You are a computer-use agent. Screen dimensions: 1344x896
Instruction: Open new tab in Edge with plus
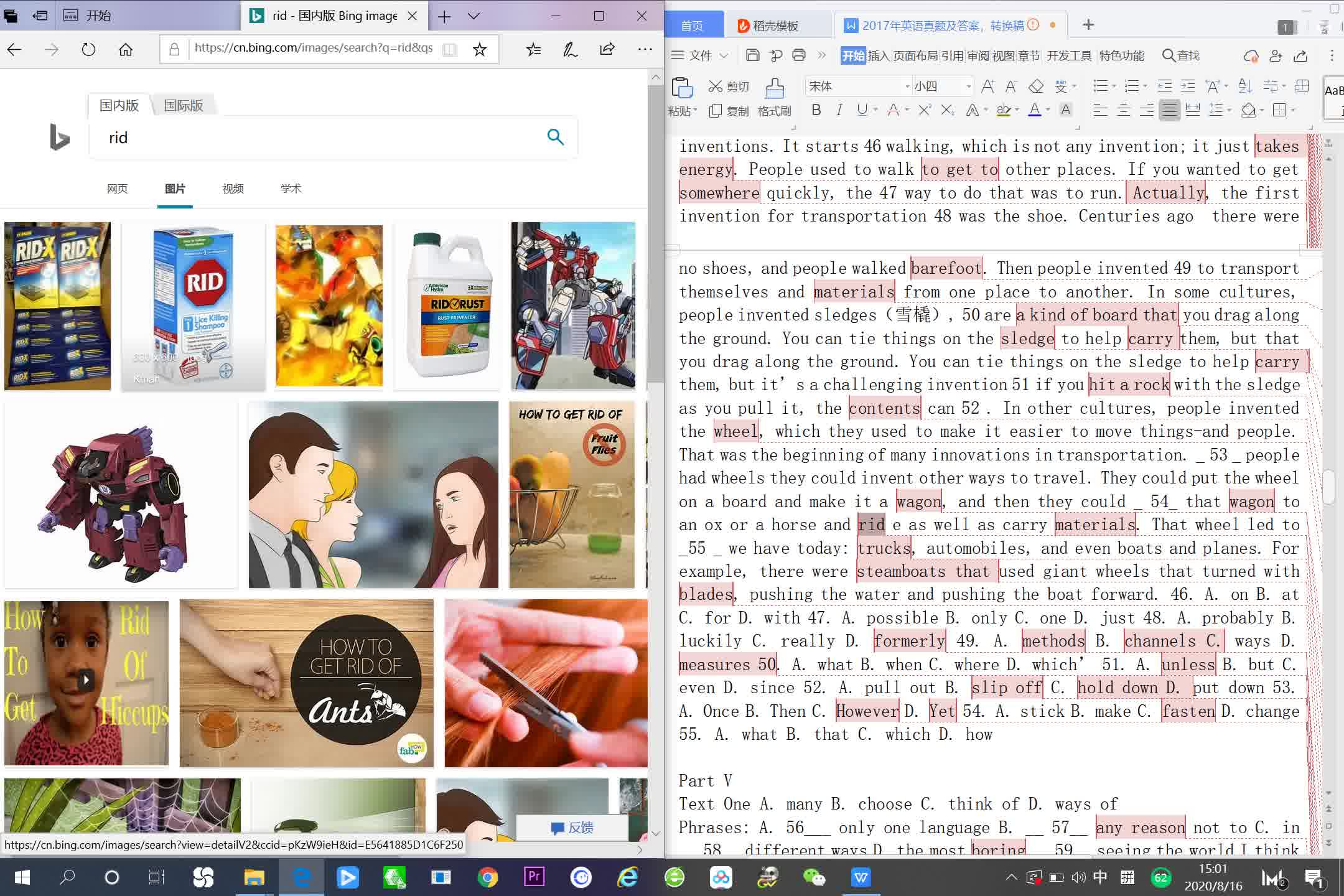[x=444, y=16]
